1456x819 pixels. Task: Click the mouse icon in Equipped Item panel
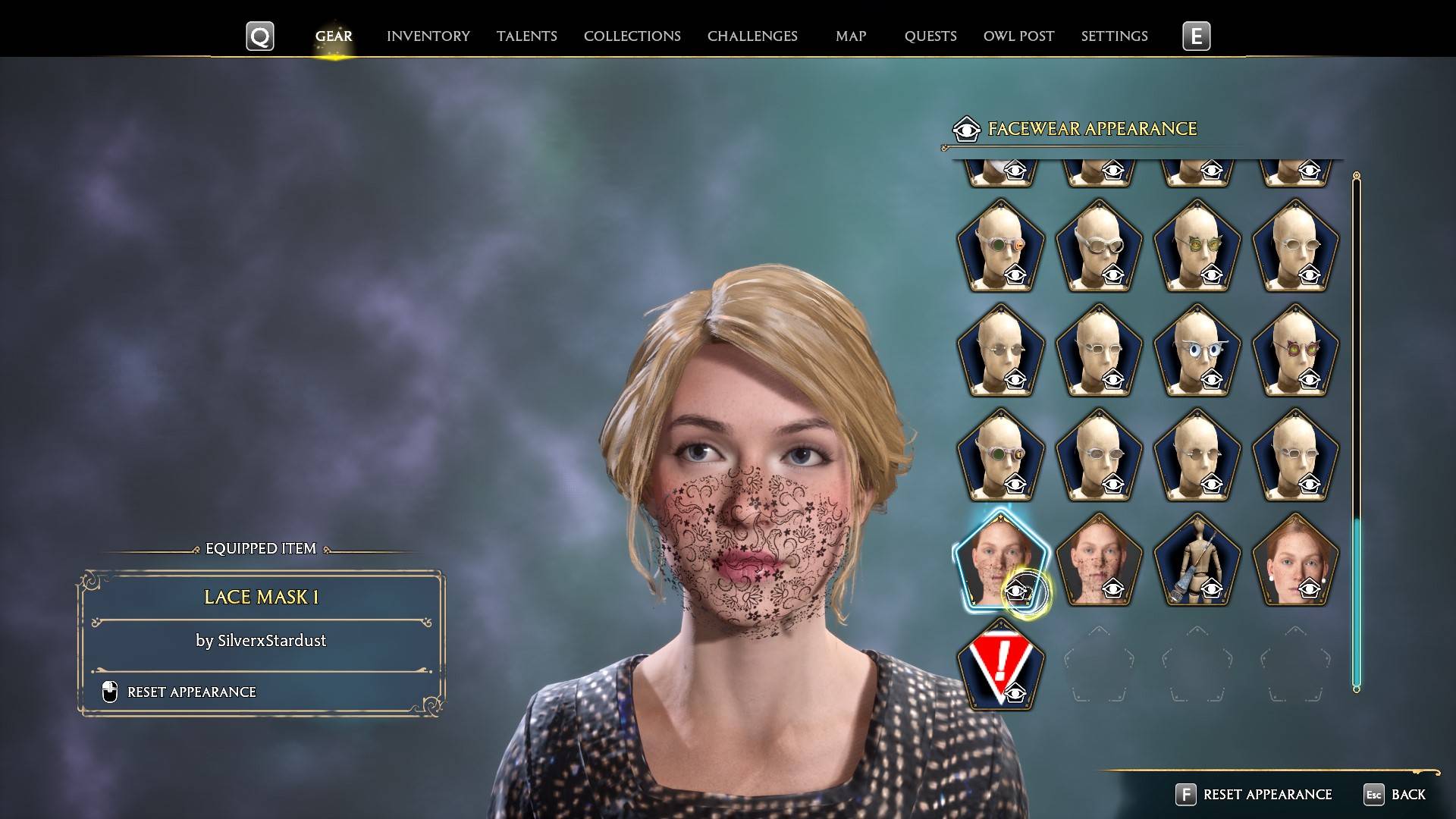pyautogui.click(x=110, y=692)
